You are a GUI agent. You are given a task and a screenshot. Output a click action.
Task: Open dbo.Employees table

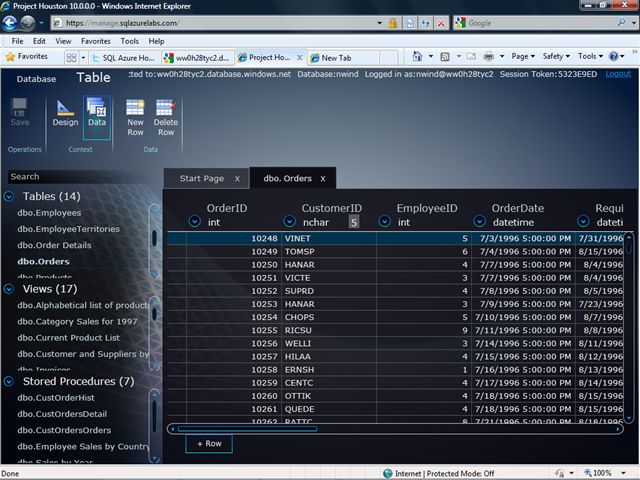[x=49, y=213]
